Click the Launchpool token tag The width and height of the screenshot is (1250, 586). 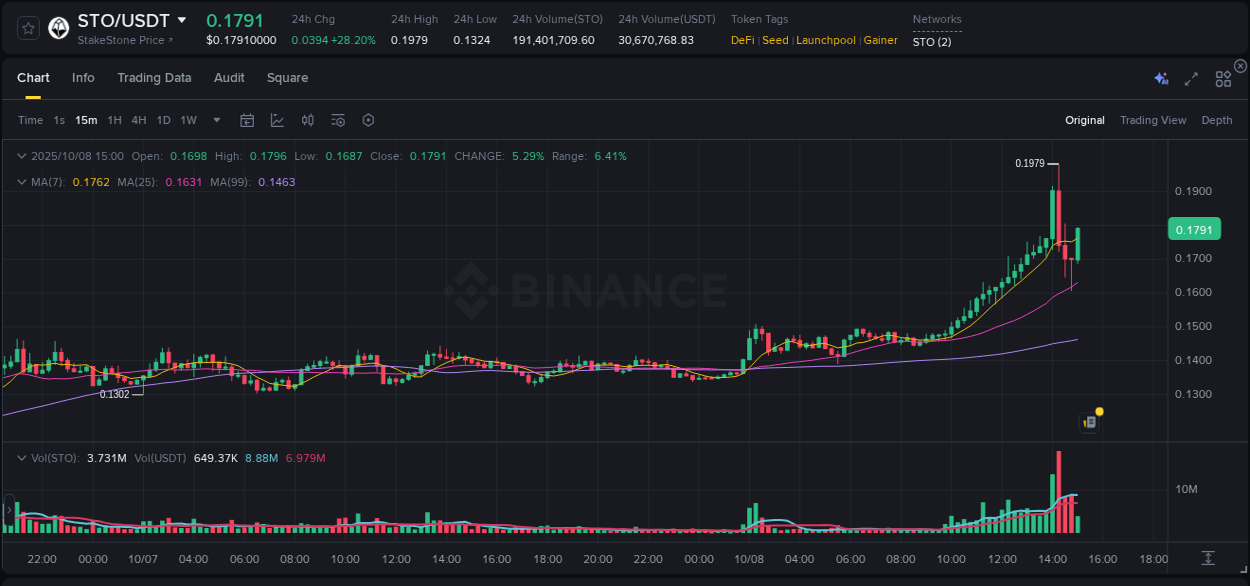point(825,41)
